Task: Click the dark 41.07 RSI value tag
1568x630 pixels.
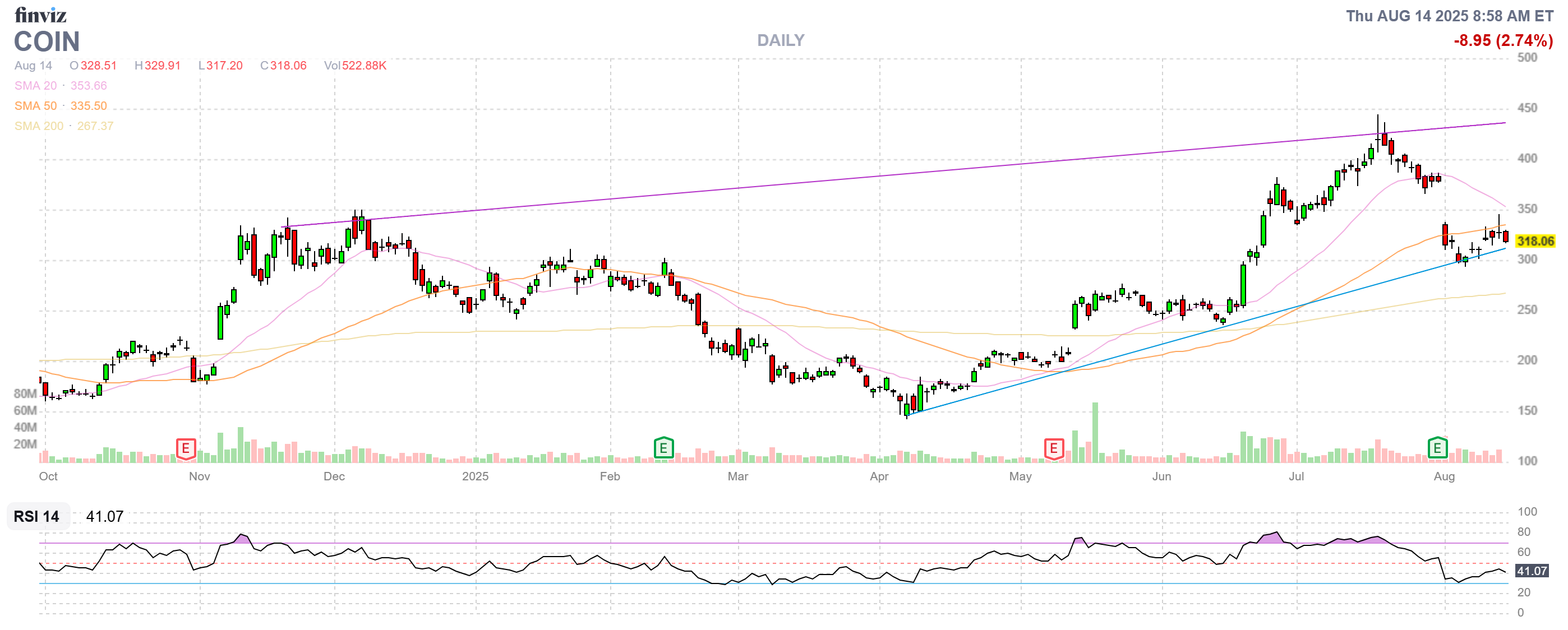Action: pyautogui.click(x=1531, y=571)
